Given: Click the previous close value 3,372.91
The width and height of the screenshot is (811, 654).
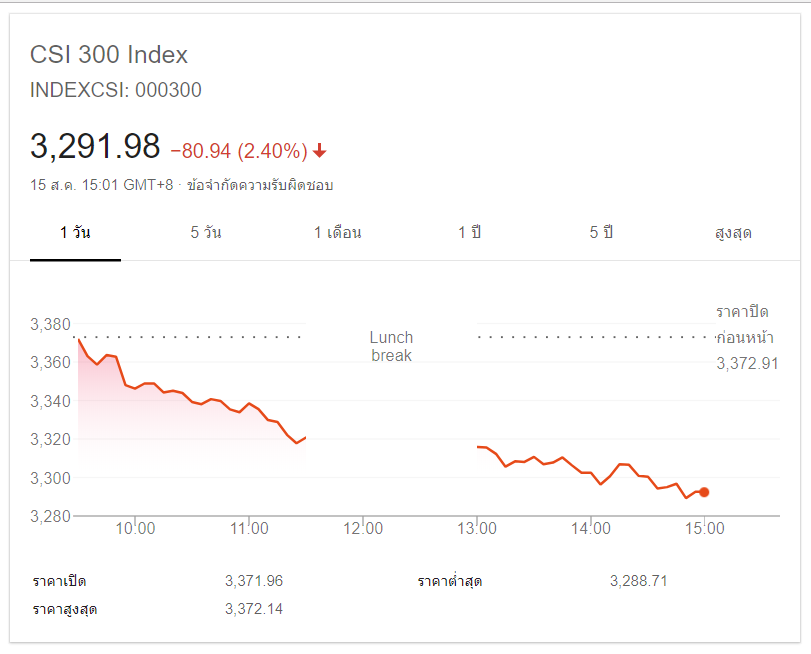Looking at the screenshot, I should pyautogui.click(x=747, y=363).
